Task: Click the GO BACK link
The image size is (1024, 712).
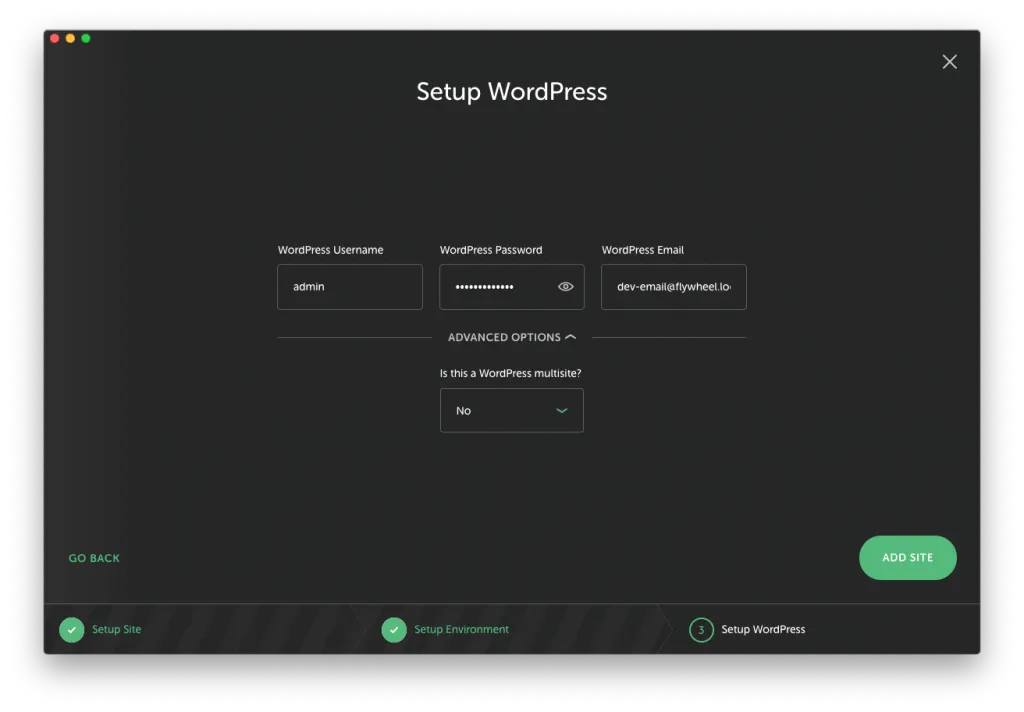Action: coord(94,558)
